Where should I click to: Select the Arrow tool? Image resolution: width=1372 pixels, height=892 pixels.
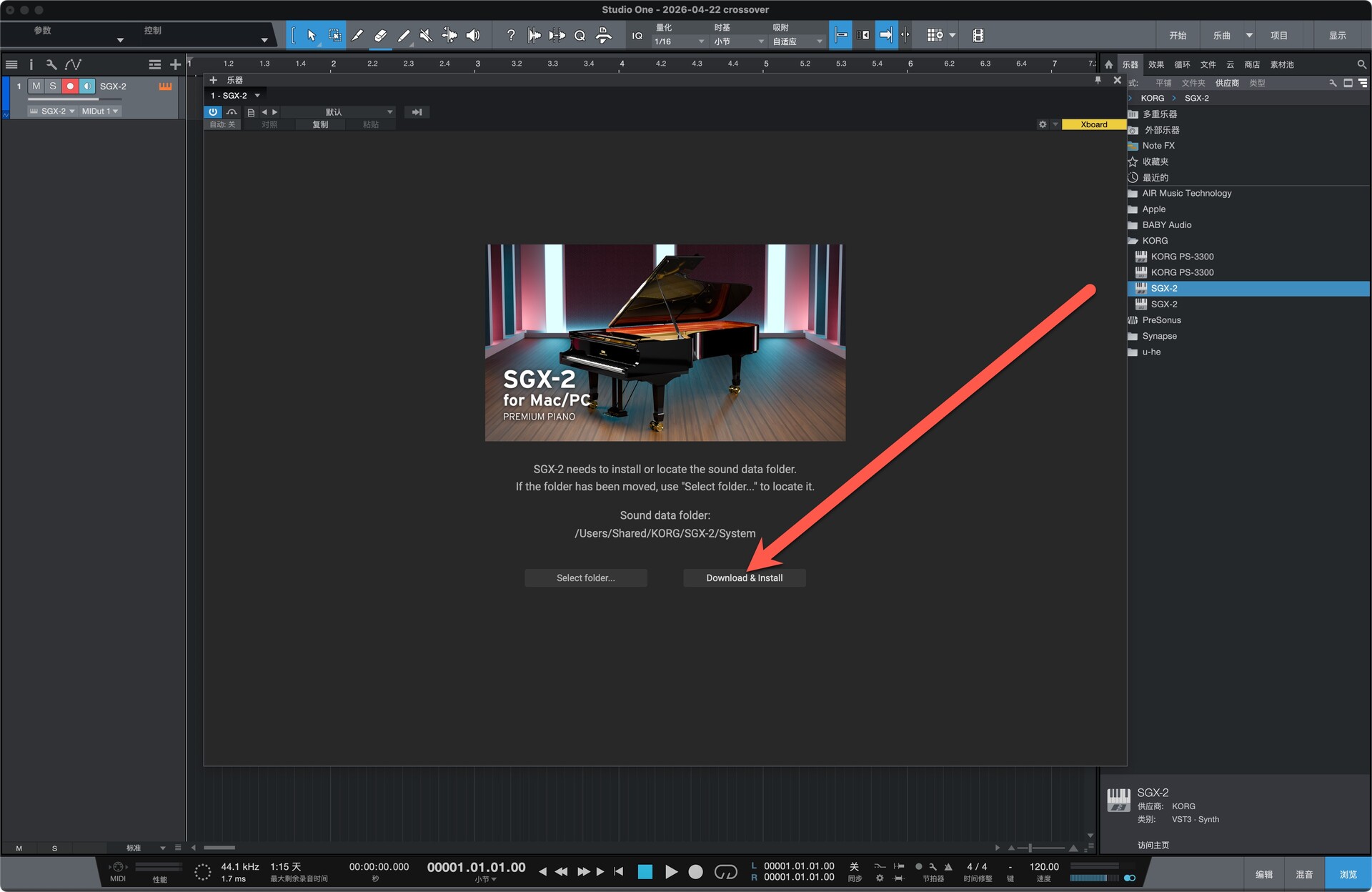tap(311, 35)
